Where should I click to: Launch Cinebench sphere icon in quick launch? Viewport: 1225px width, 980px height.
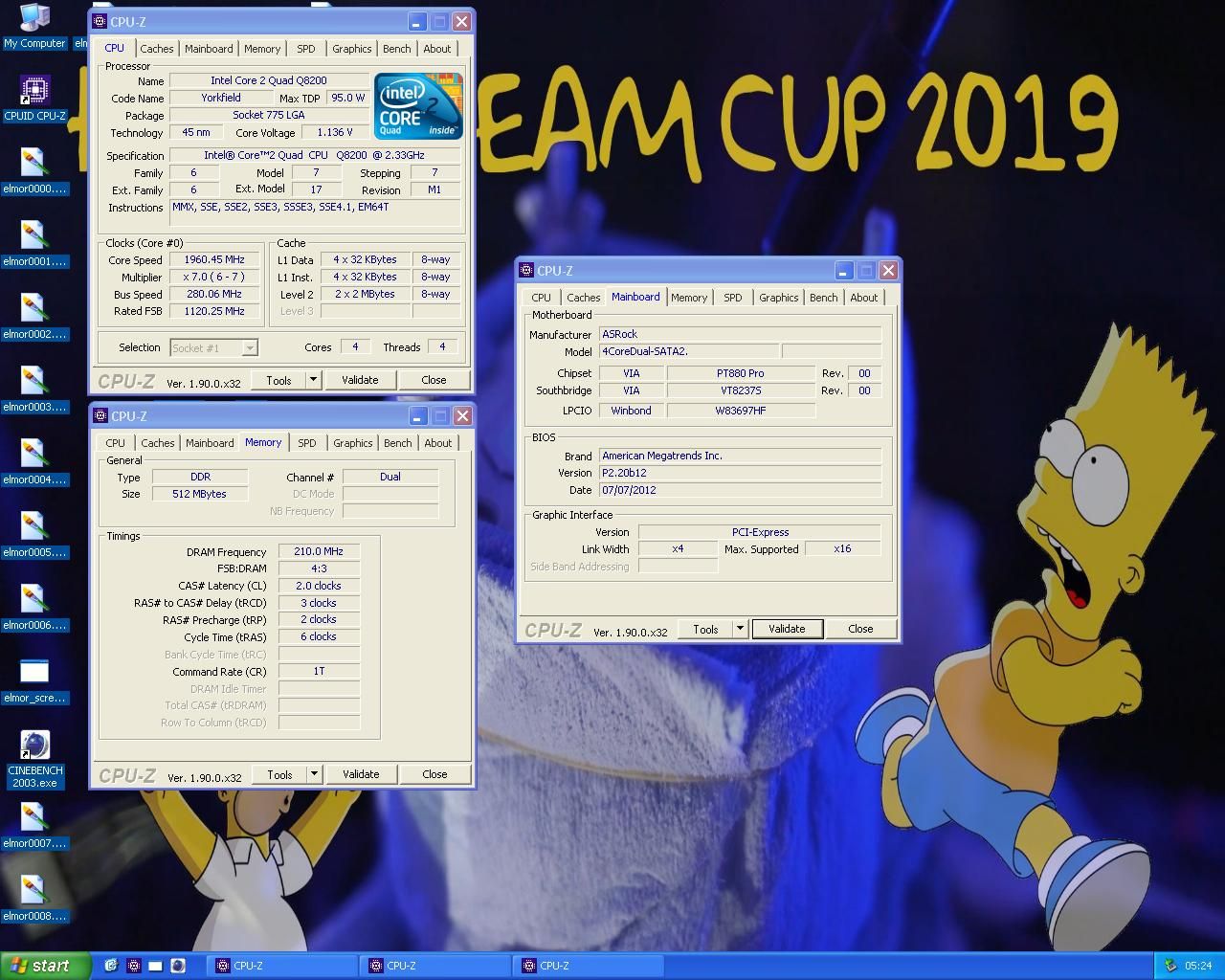tap(177, 966)
